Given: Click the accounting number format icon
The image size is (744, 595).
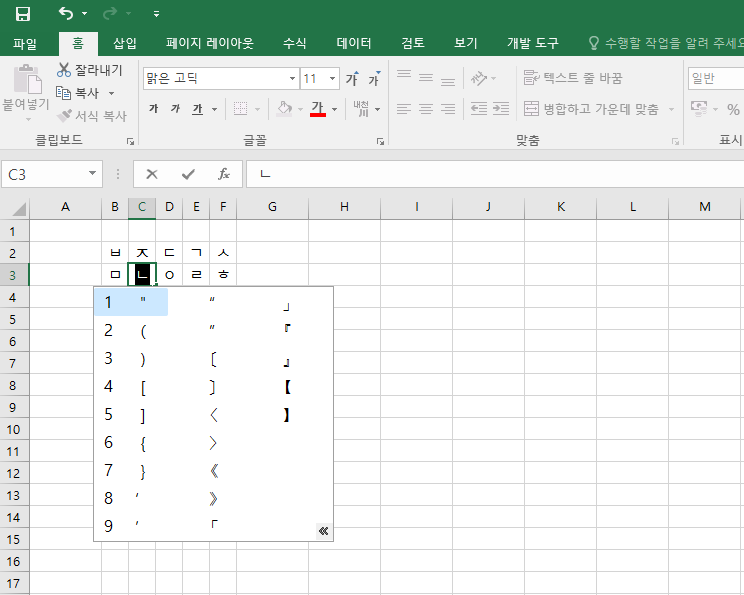Looking at the screenshot, I should [x=699, y=109].
